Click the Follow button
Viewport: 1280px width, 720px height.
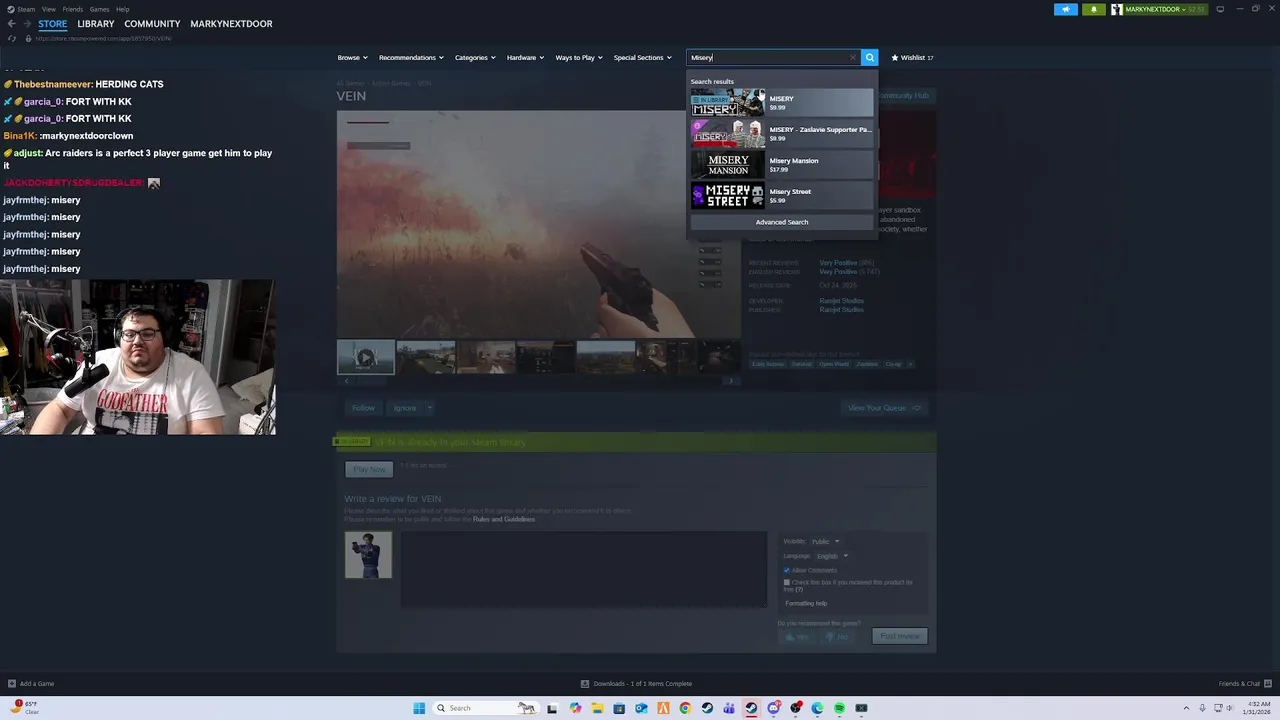pos(363,408)
